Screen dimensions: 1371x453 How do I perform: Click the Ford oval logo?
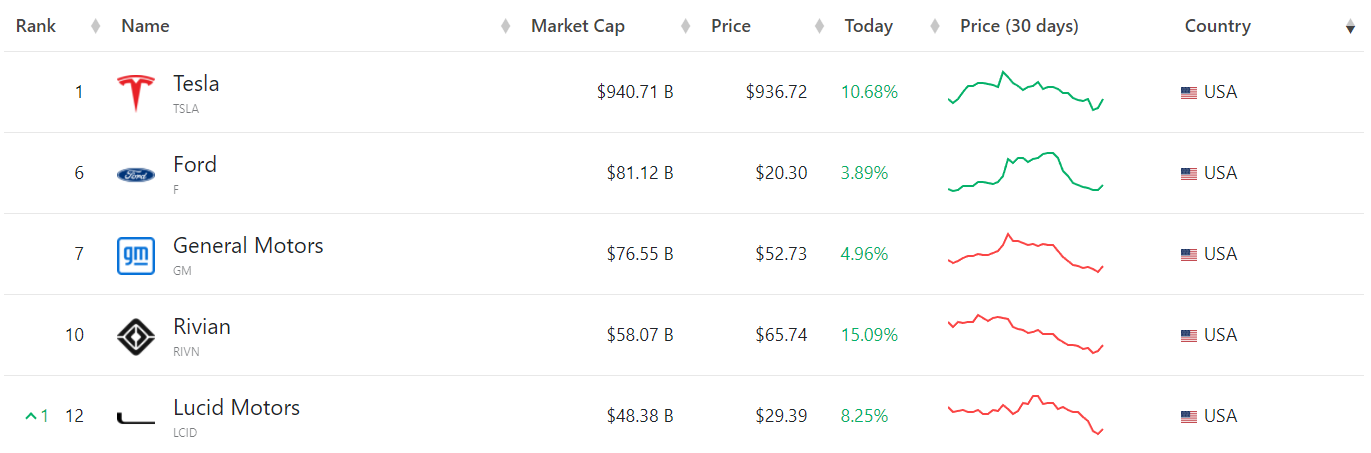(x=136, y=175)
